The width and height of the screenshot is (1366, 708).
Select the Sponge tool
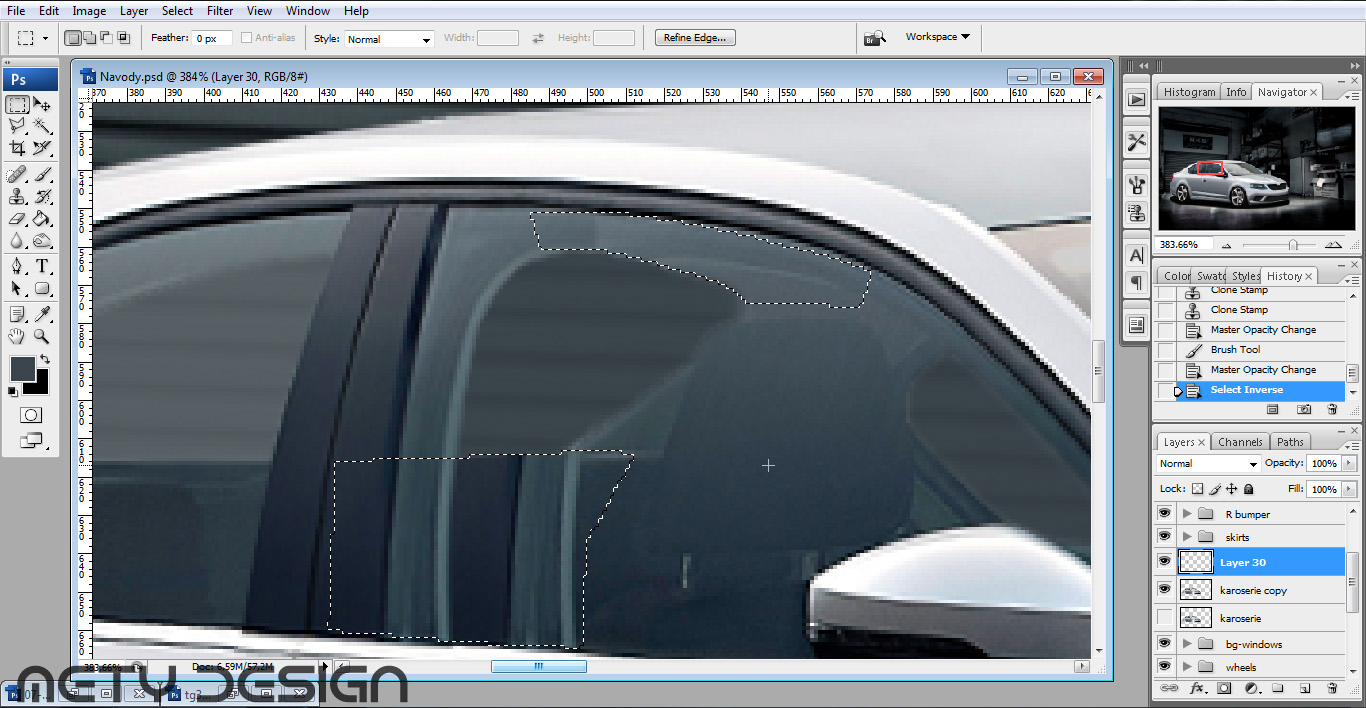click(x=42, y=240)
